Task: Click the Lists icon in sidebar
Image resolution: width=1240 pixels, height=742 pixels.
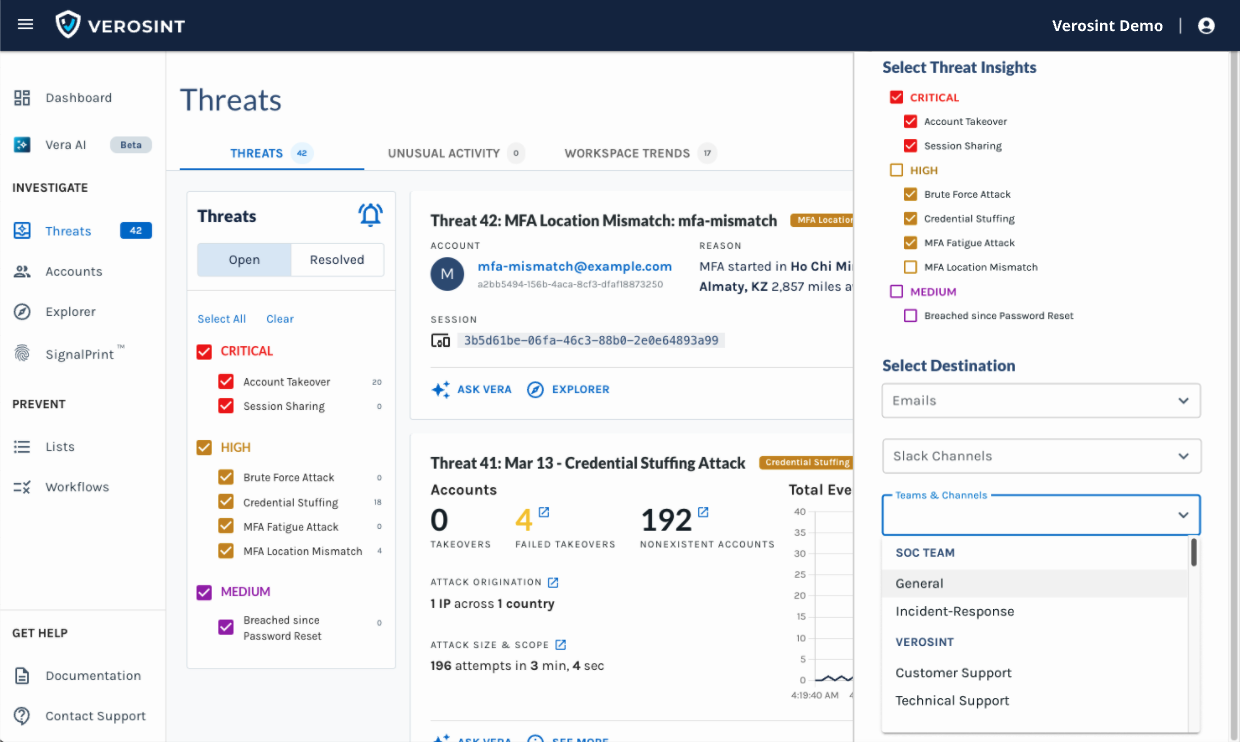Action: coord(22,447)
